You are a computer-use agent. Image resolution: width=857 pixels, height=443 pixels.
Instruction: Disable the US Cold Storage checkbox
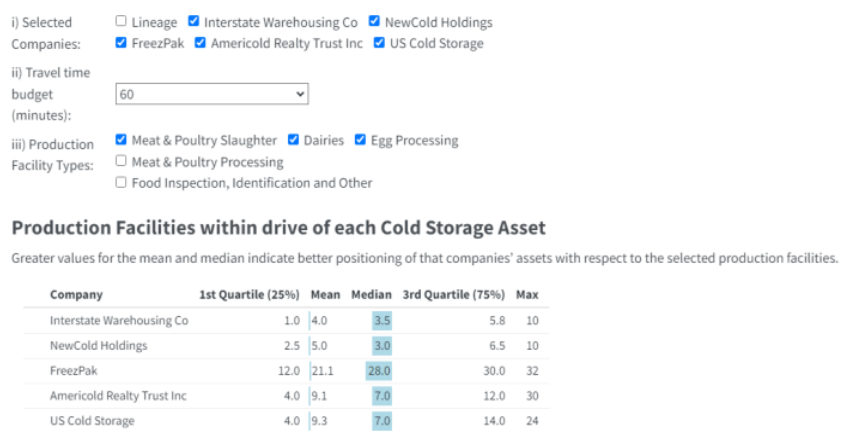380,43
